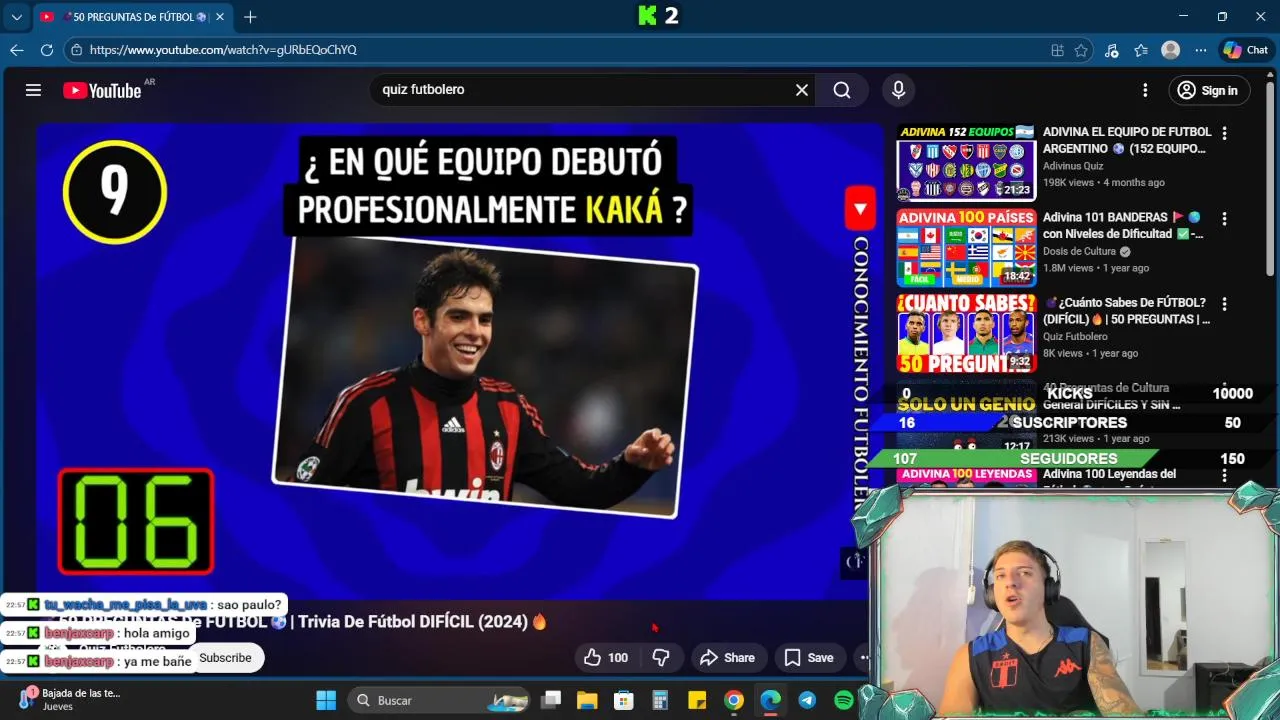Open Edge Settings and more ellipsis menu
The width and height of the screenshot is (1280, 720).
click(x=1199, y=50)
